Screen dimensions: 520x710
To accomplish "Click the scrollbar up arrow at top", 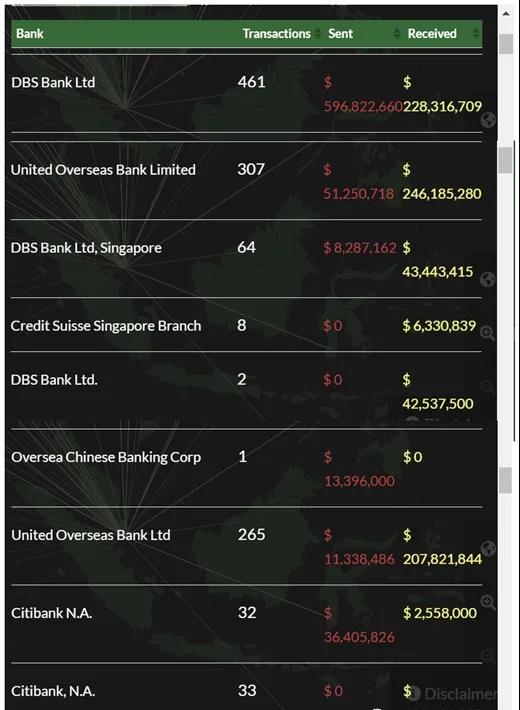I will point(506,14).
